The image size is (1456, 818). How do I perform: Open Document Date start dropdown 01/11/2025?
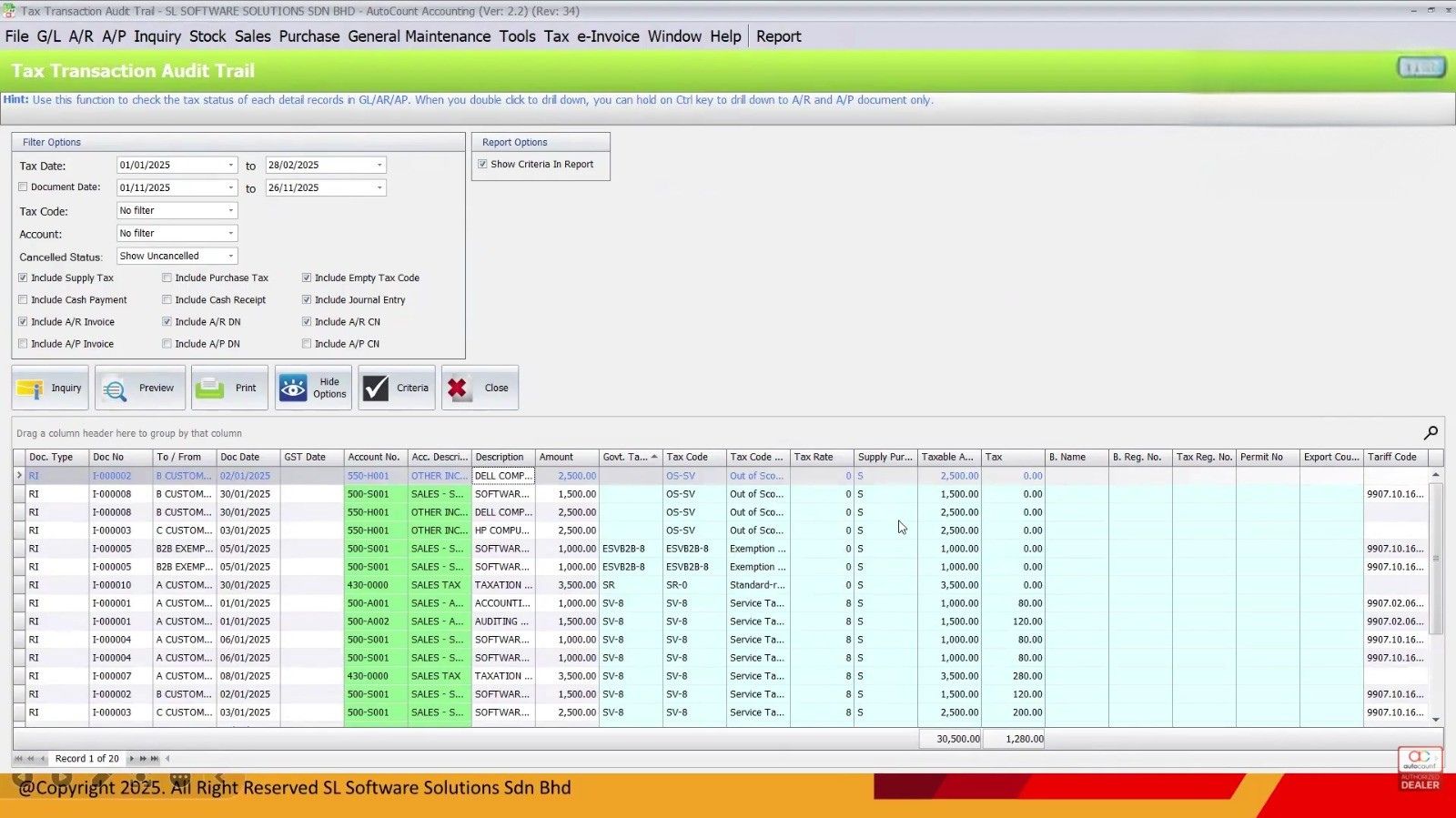pos(231,187)
